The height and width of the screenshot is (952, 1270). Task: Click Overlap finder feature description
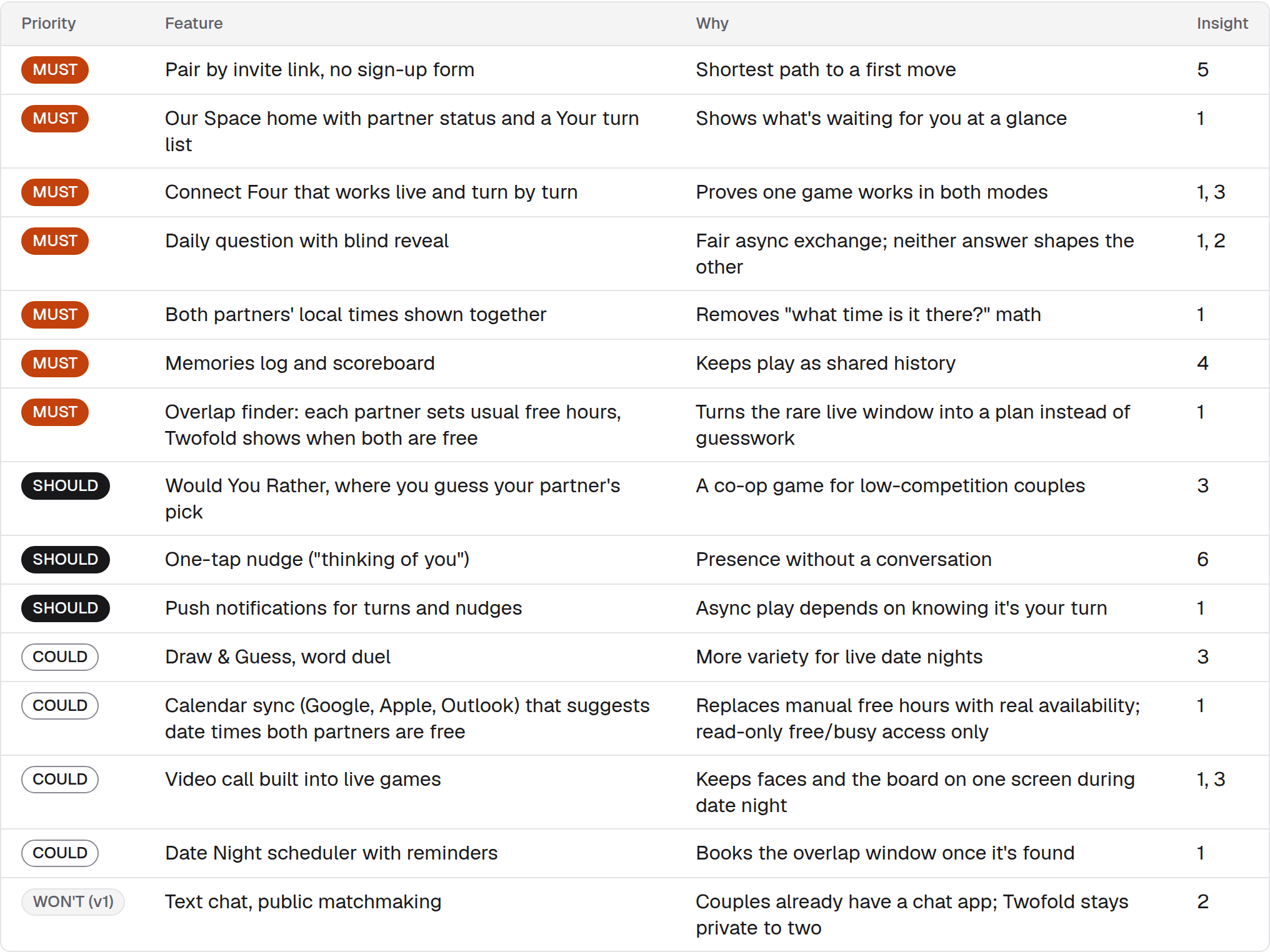click(x=393, y=425)
